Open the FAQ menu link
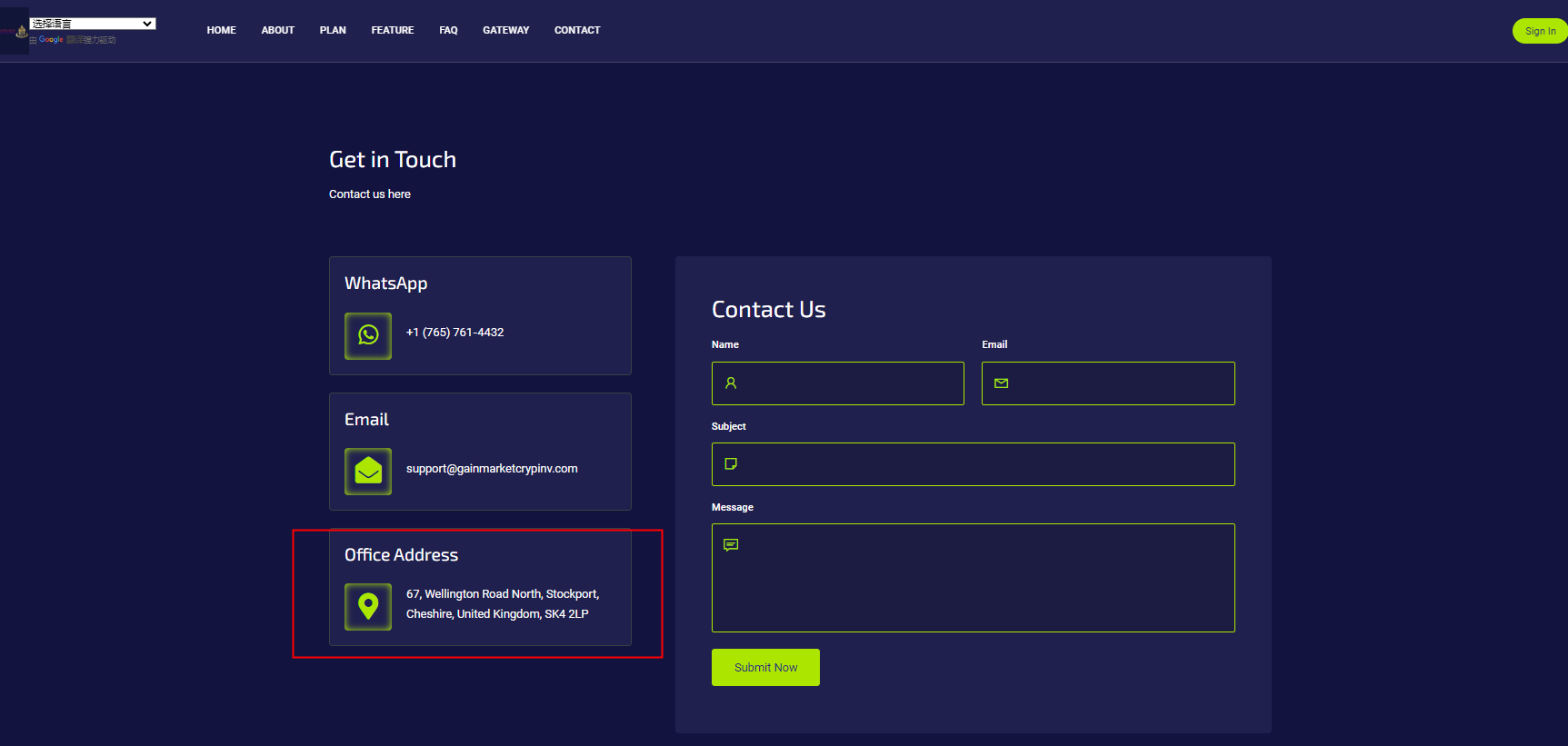 [x=448, y=31]
